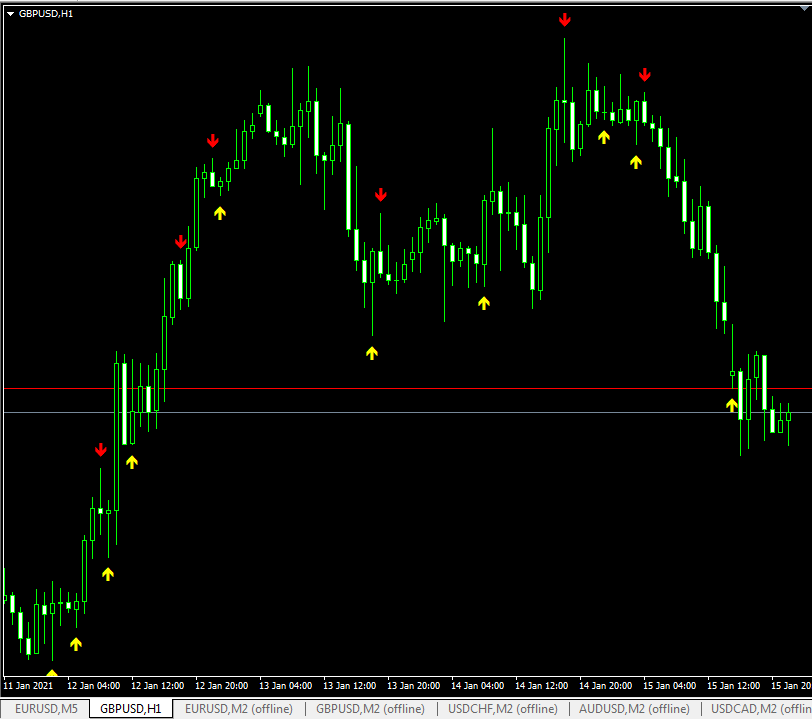Click the '14 Jan 12:00' time label

542,686
